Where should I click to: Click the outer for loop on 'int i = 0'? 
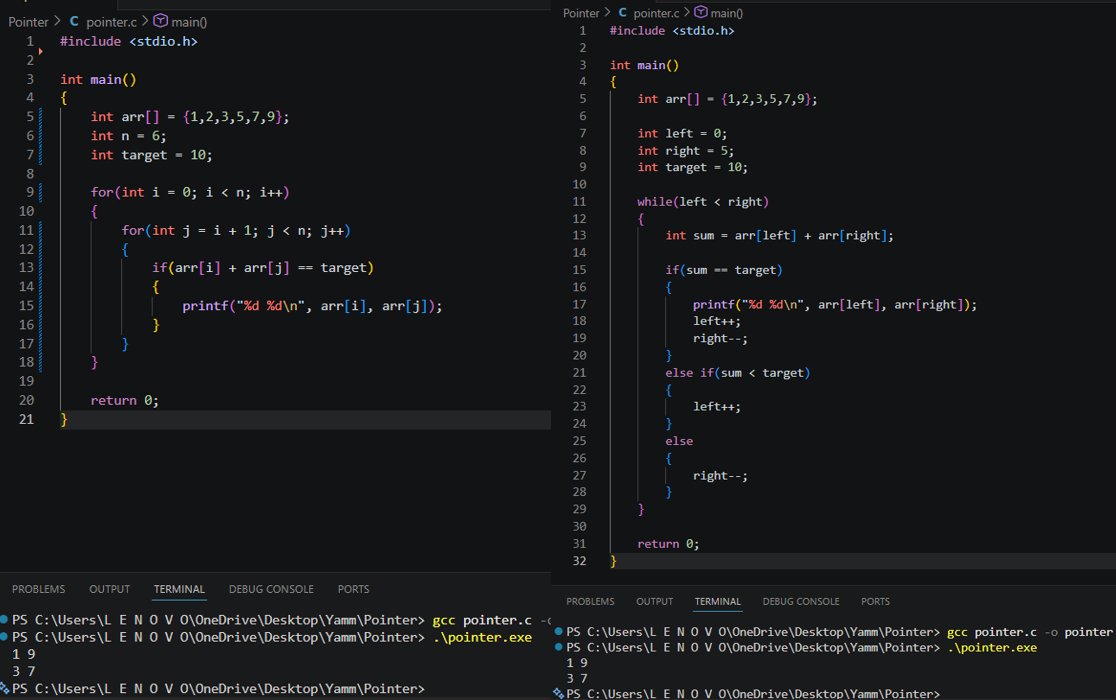(190, 192)
